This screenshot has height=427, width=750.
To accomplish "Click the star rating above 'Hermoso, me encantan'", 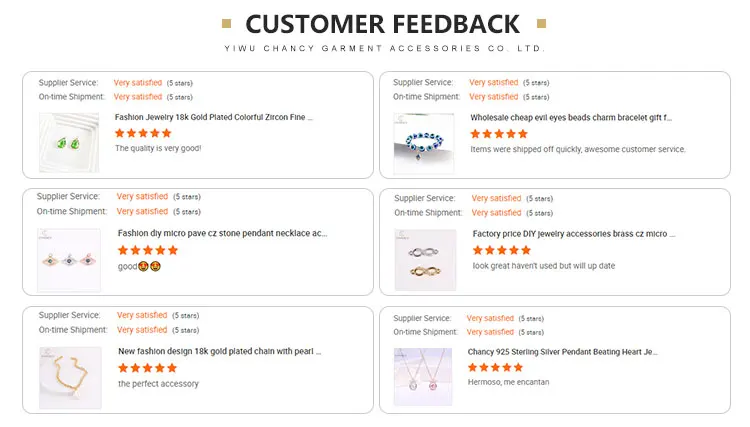I will tap(495, 368).
